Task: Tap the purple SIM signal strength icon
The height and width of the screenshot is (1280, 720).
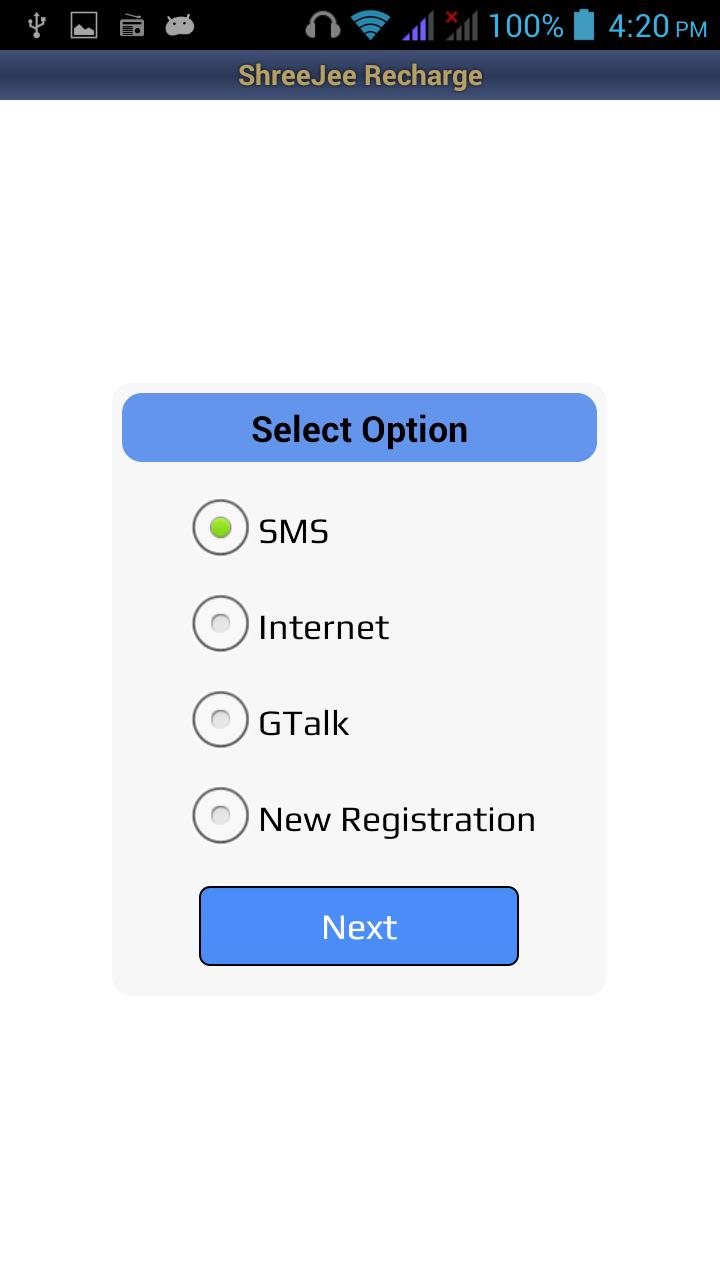Action: coord(417,26)
